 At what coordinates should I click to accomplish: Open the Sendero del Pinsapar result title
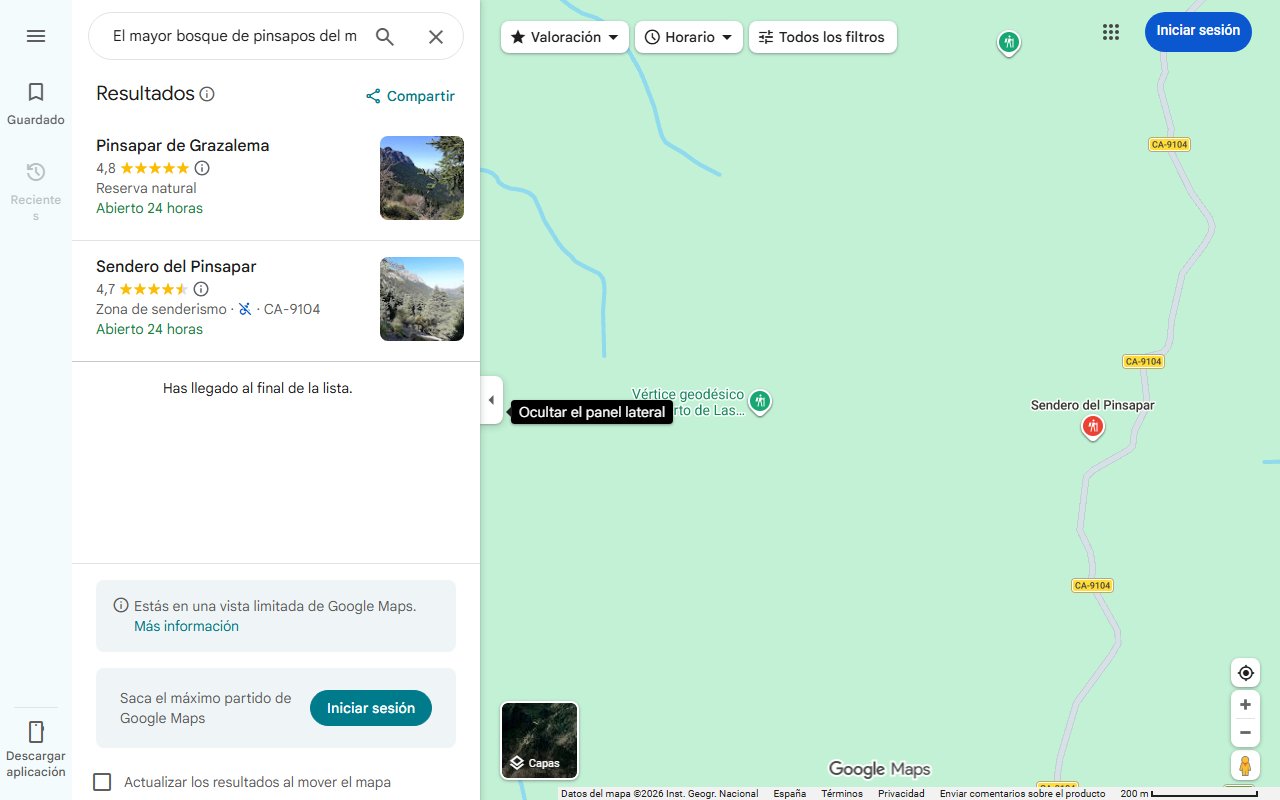click(176, 266)
